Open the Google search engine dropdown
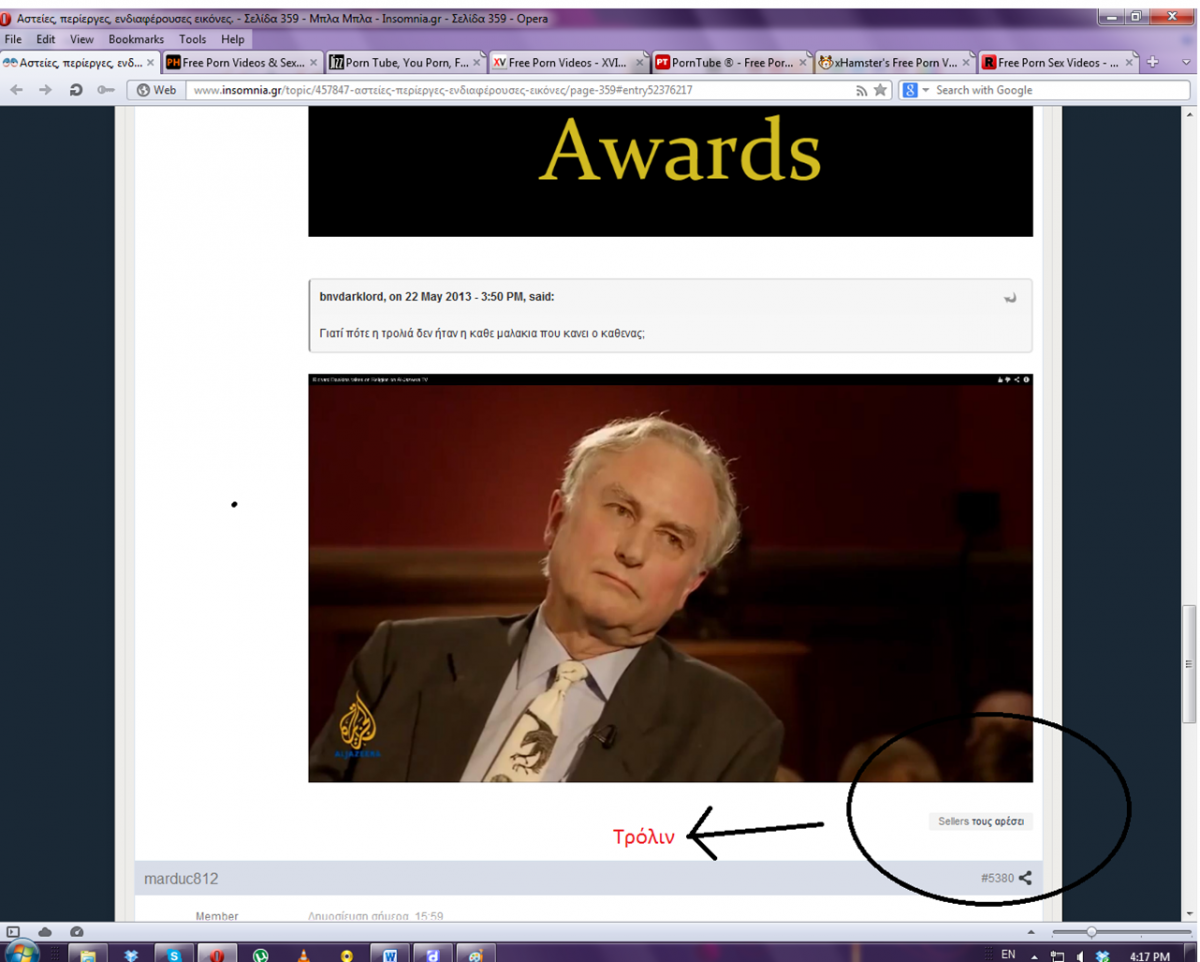Viewport: 1200px width, 962px height. pos(915,90)
